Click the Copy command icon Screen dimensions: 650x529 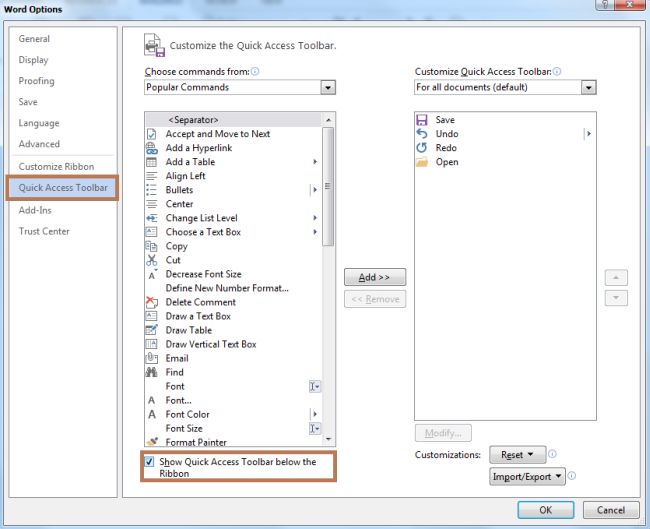click(x=152, y=246)
